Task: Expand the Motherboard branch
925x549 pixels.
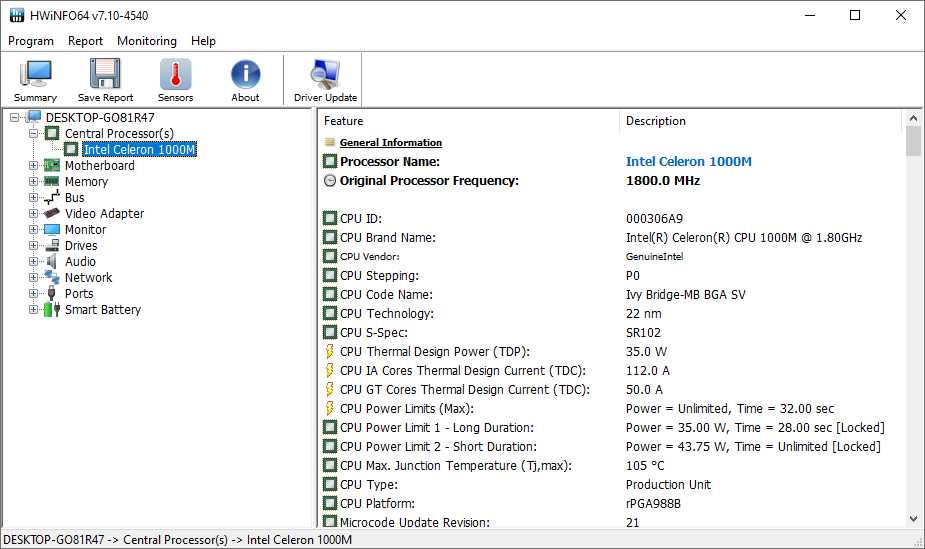Action: [33, 165]
